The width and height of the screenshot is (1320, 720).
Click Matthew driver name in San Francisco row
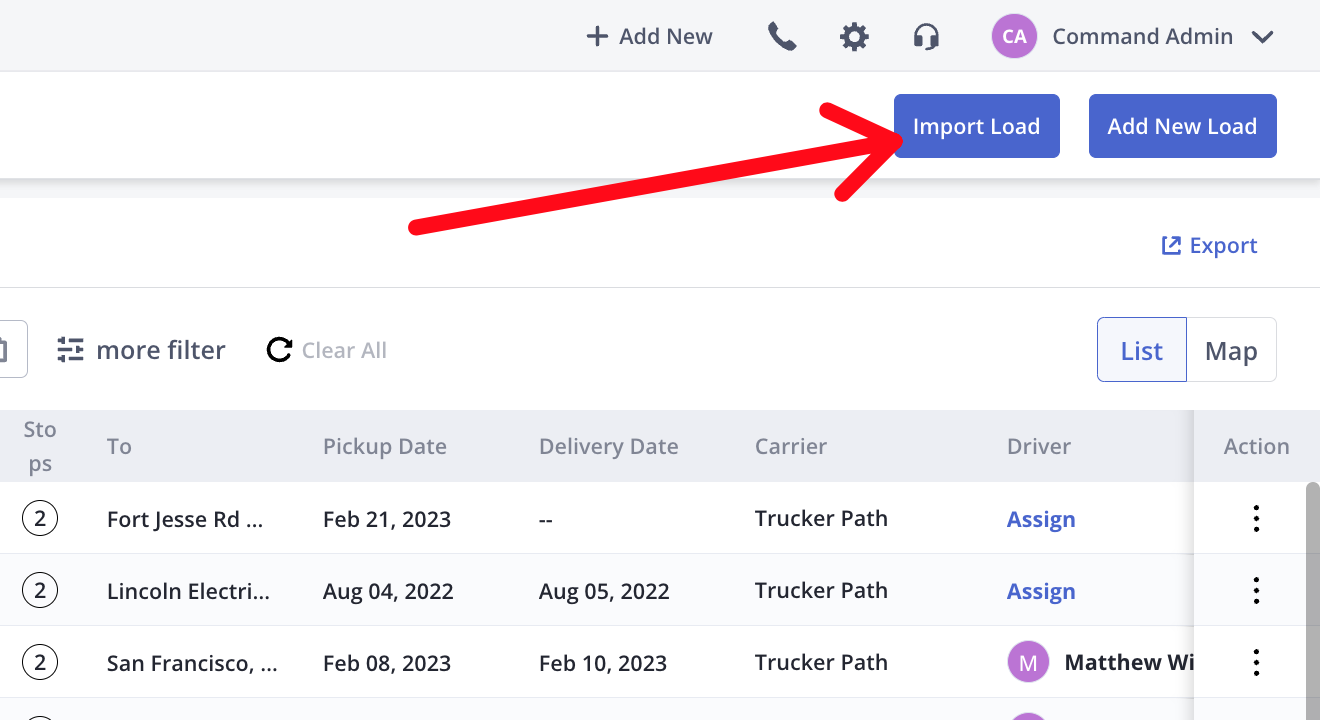1128,662
